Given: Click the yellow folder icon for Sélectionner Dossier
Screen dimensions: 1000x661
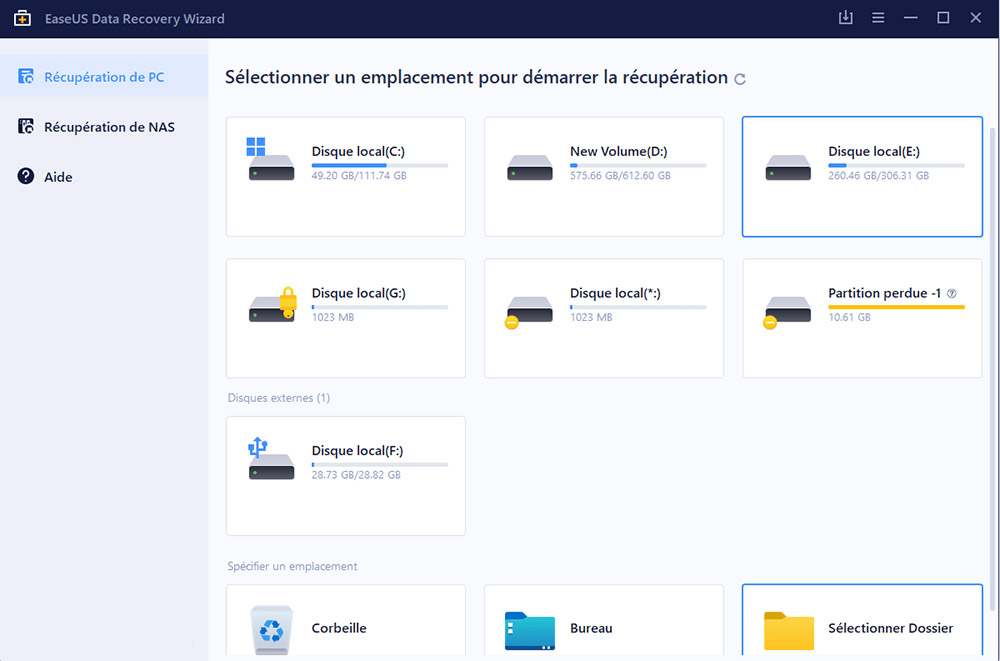Looking at the screenshot, I should click(789, 630).
